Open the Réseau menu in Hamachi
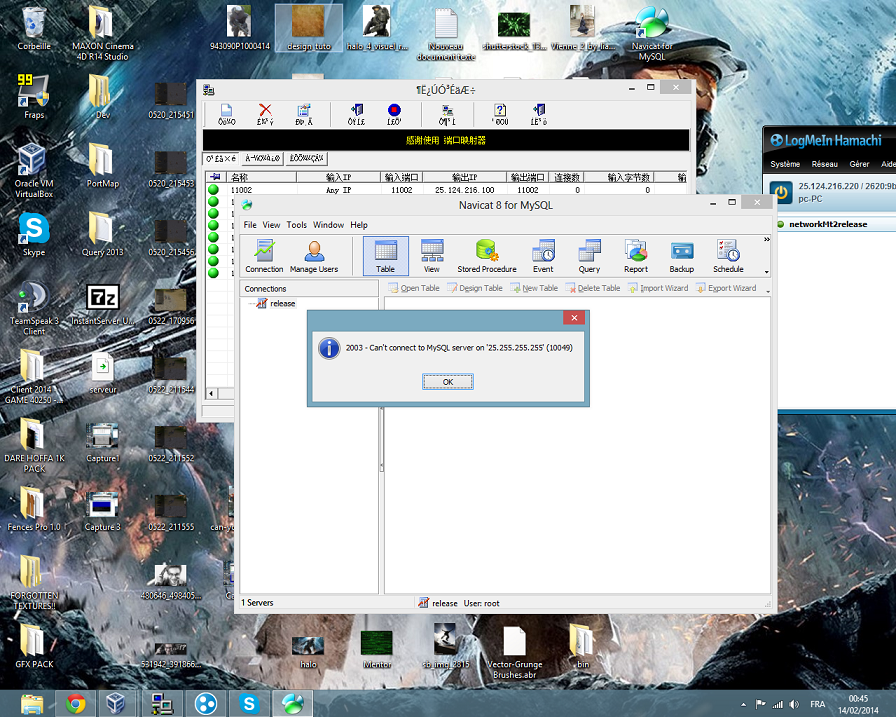Viewport: 896px width, 717px height. 825,164
